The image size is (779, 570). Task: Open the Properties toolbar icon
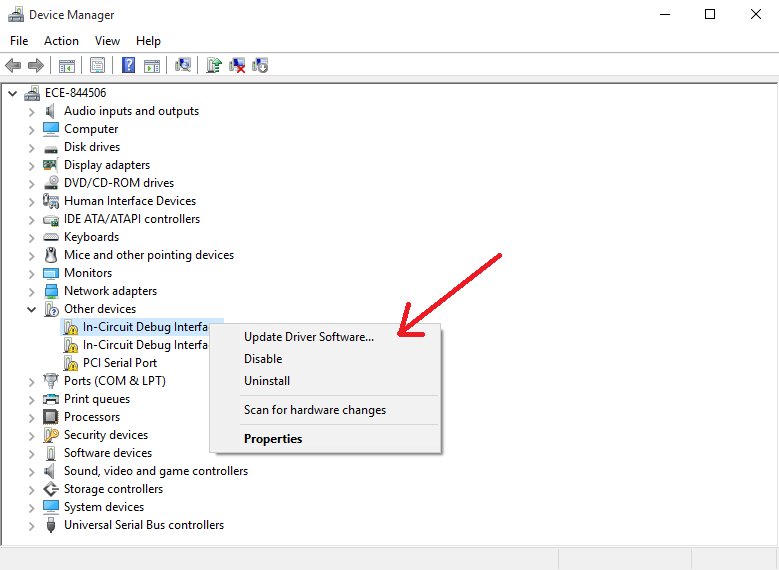click(x=97, y=65)
